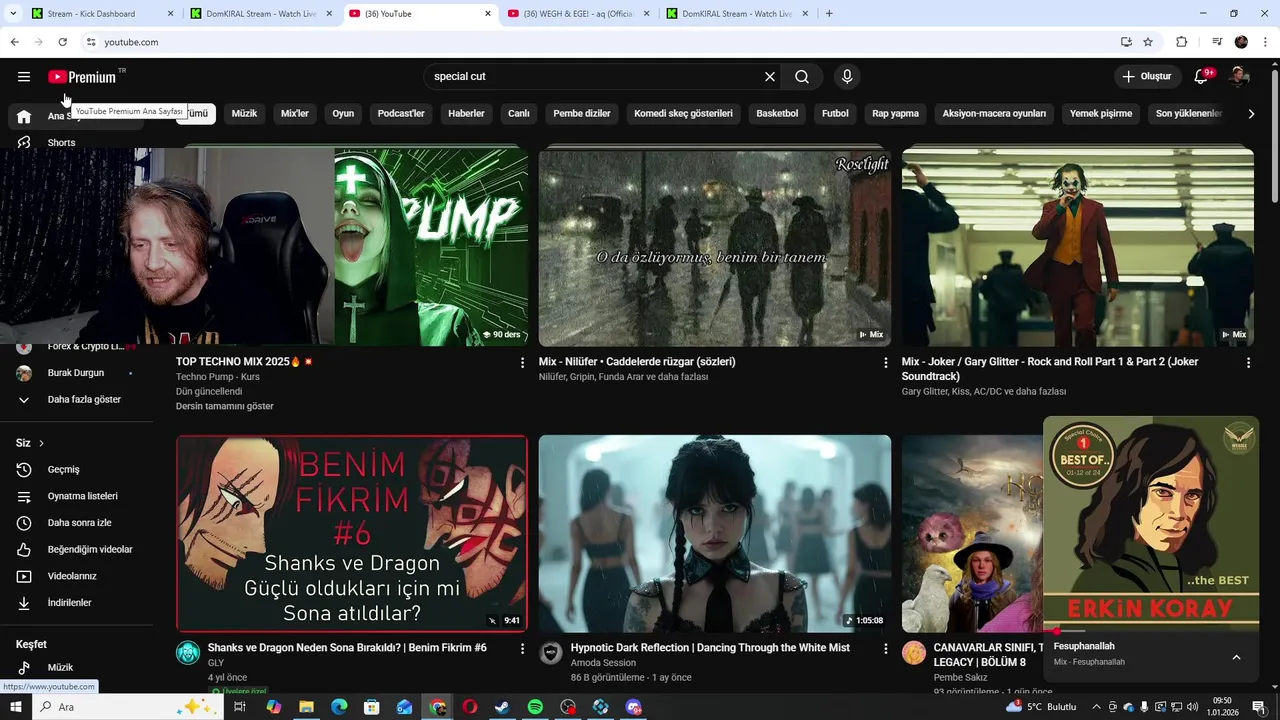The height and width of the screenshot is (720, 1280).
Task: Open options menu for Mix - Joker
Action: coord(1248,363)
